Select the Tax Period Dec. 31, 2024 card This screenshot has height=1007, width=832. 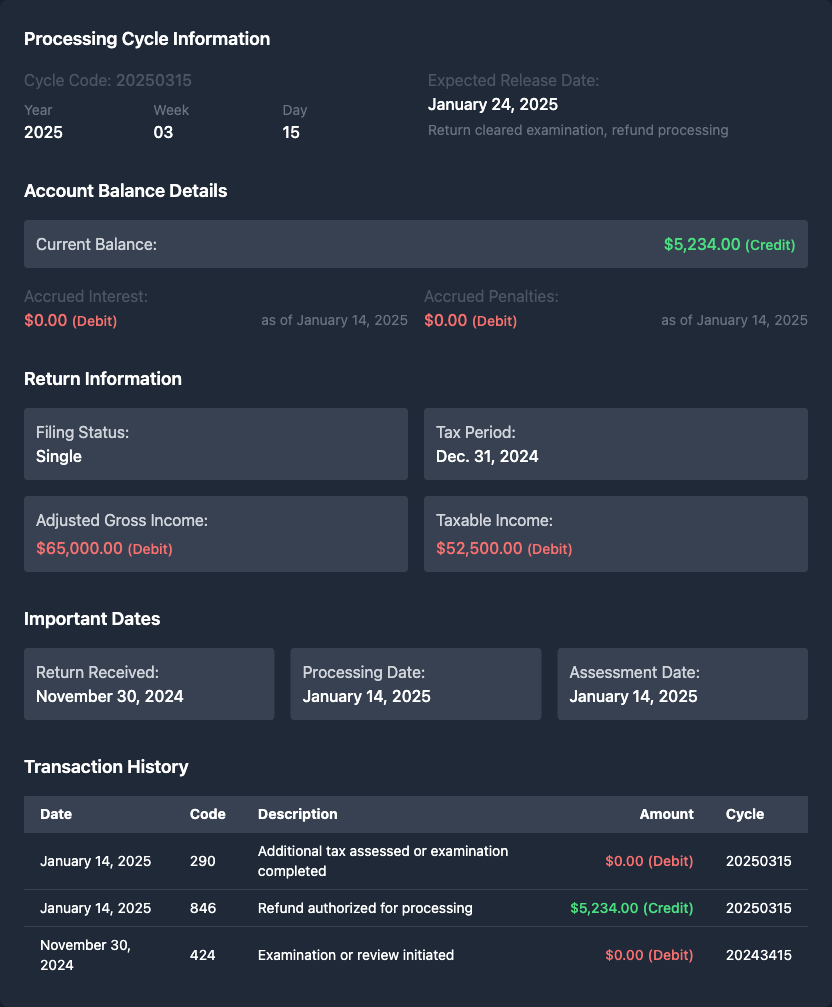click(x=615, y=444)
